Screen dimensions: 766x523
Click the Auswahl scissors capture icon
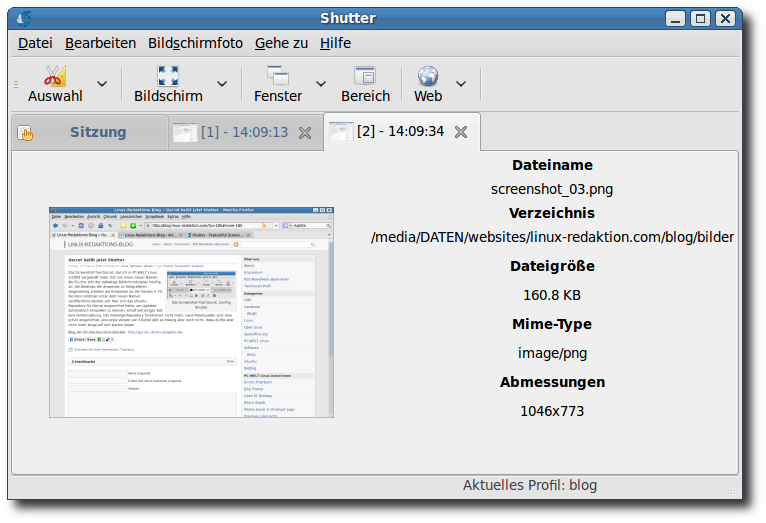(55, 76)
